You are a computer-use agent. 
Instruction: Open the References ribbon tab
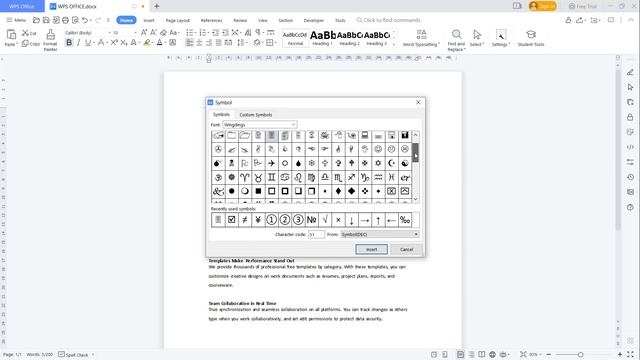pyautogui.click(x=211, y=20)
